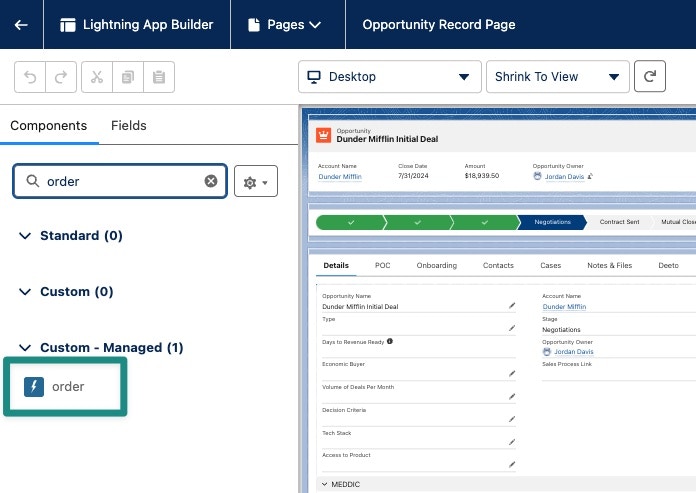Click the Opportunity Record Page title
The width and height of the screenshot is (696, 493).
[439, 25]
